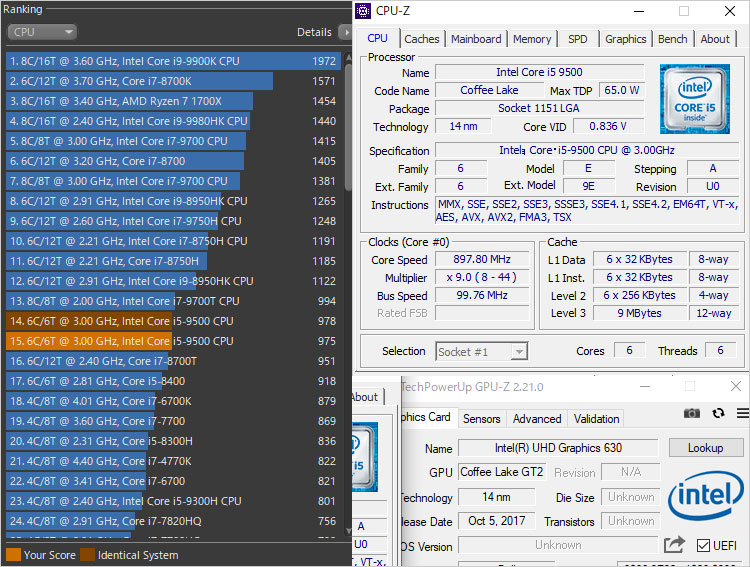The height and width of the screenshot is (567, 750).
Task: Click the Code Name value Coffee Lake
Action: [489, 90]
